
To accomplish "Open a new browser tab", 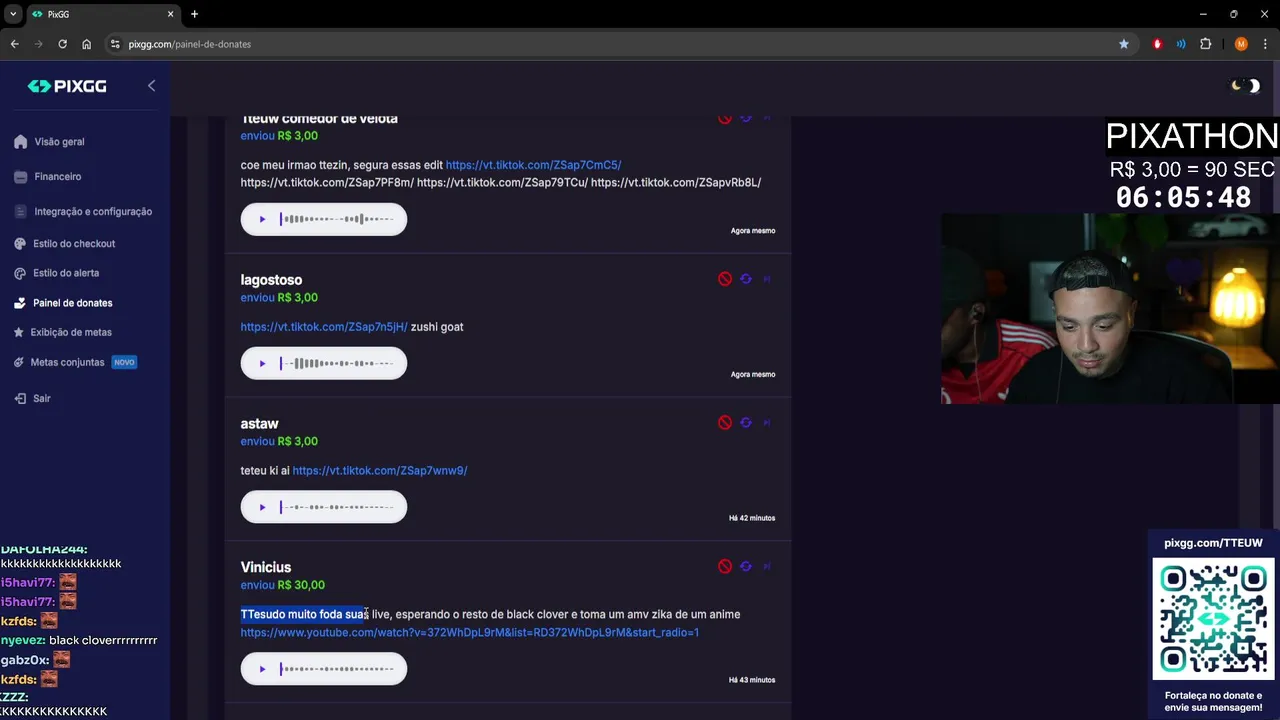I will [194, 14].
